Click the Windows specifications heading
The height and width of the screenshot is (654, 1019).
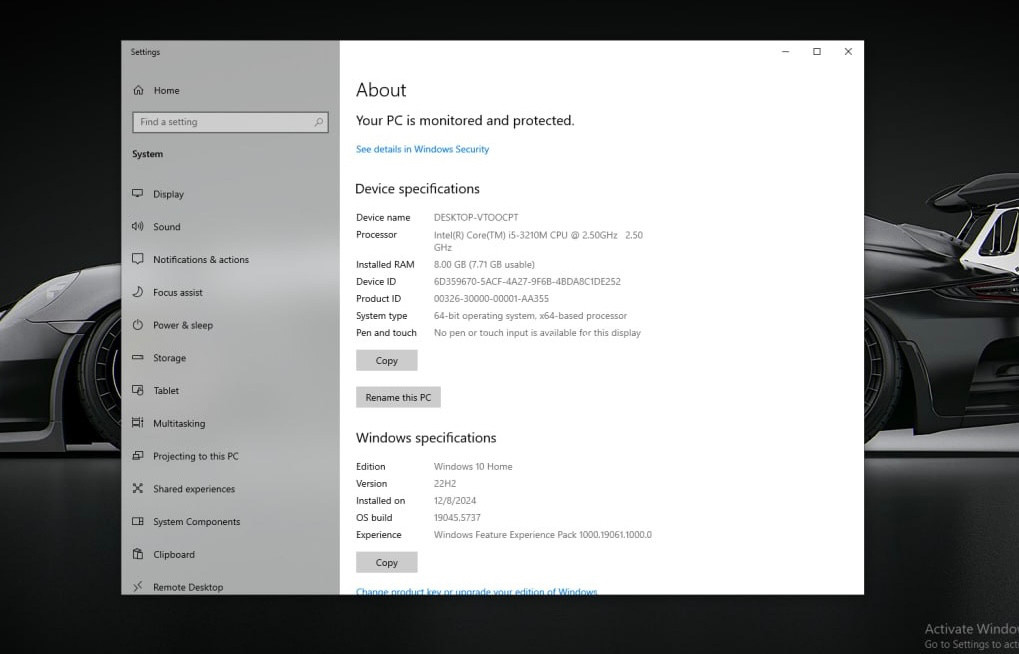tap(426, 438)
